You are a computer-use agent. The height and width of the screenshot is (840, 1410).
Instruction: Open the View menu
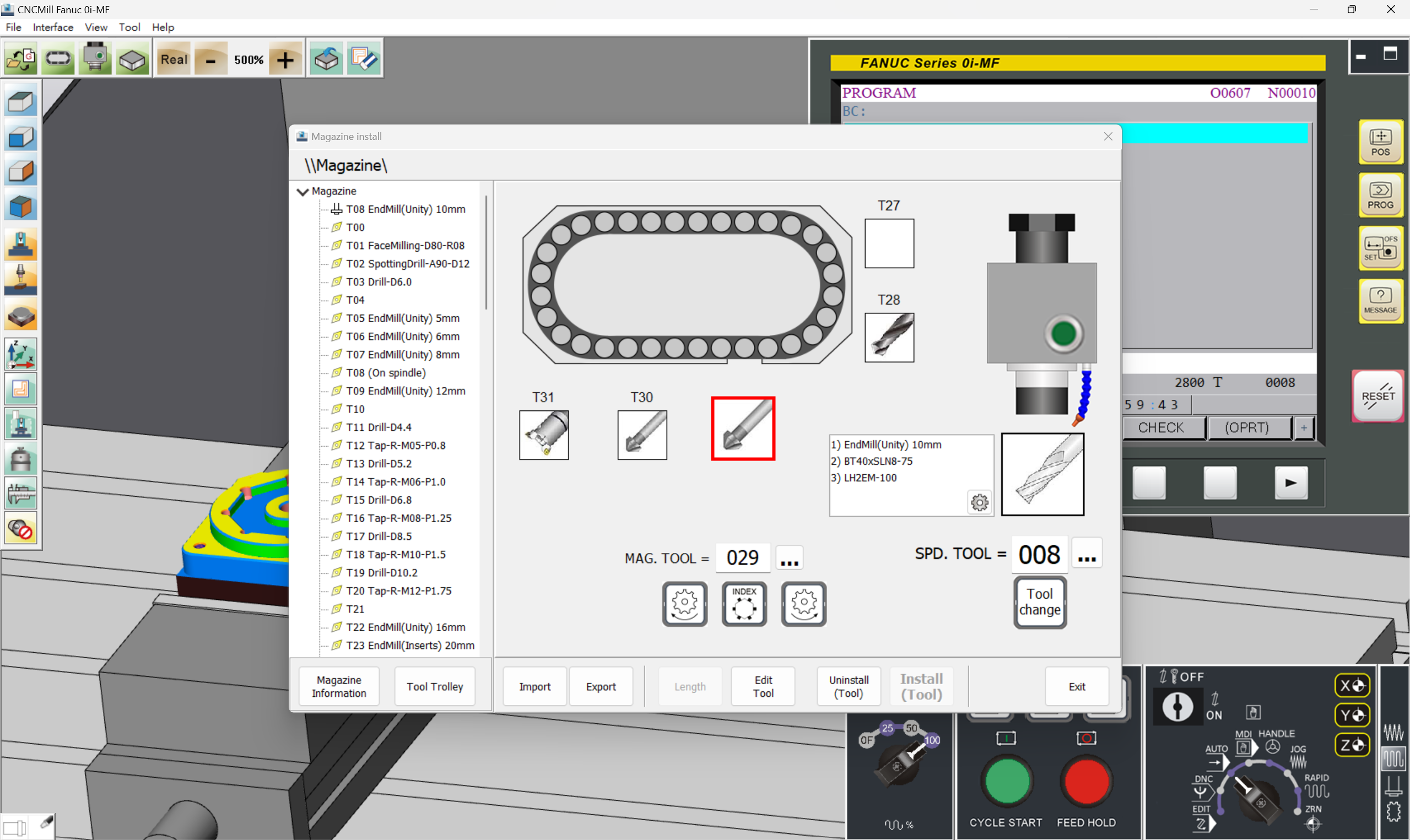tap(96, 27)
